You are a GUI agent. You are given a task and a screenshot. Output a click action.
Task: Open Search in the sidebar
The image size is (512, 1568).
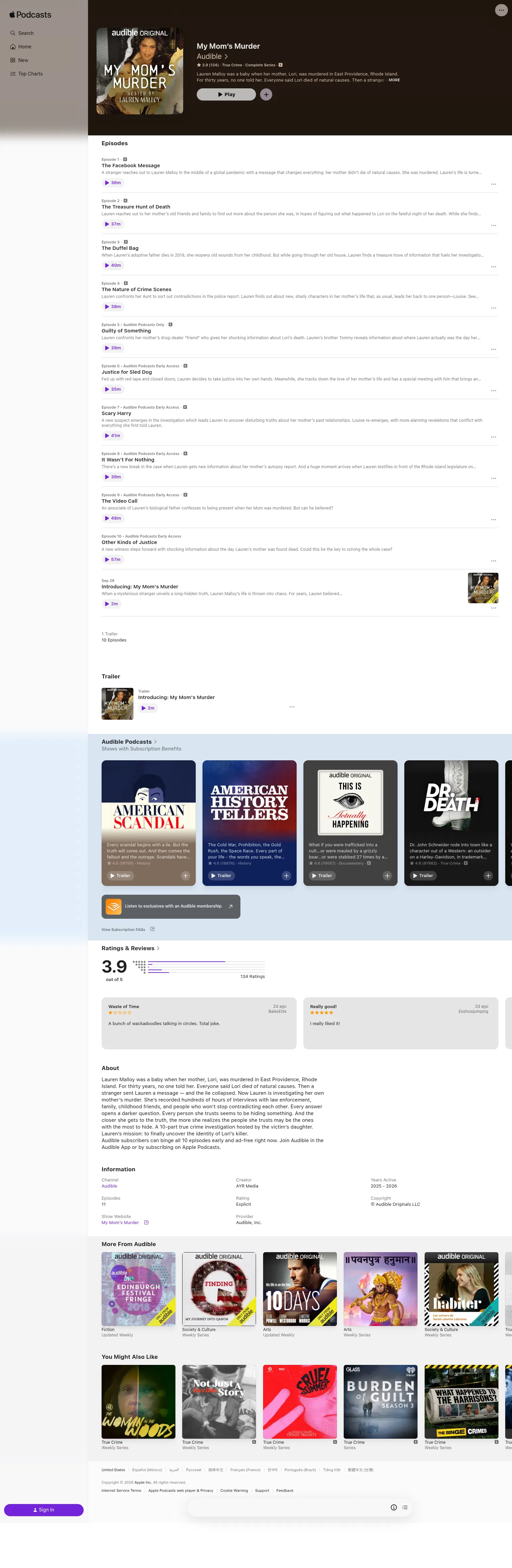[22, 33]
